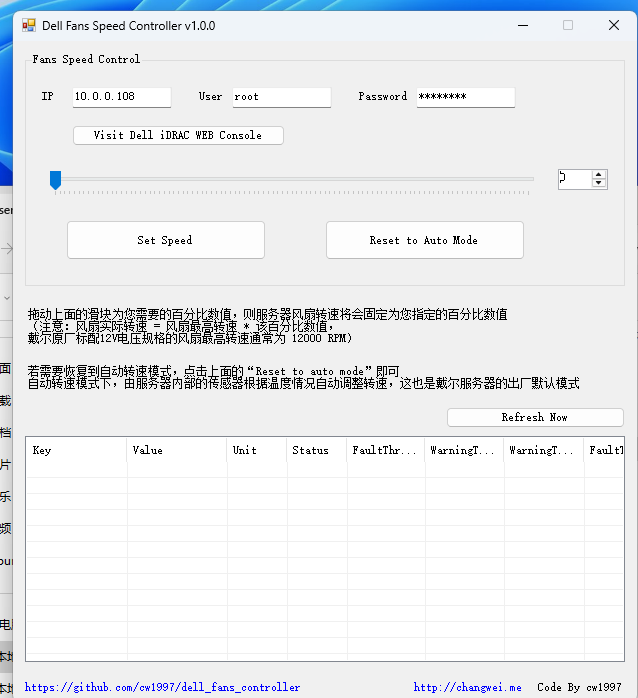Select the Password input field
Image resolution: width=638 pixels, height=698 pixels.
click(466, 97)
